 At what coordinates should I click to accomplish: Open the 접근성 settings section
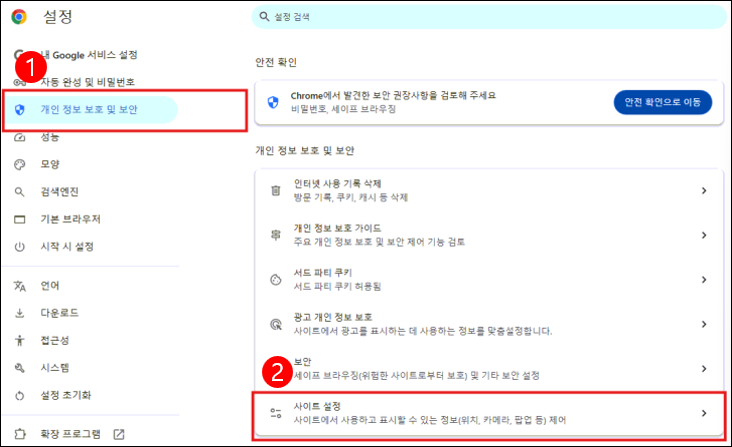(x=54, y=340)
